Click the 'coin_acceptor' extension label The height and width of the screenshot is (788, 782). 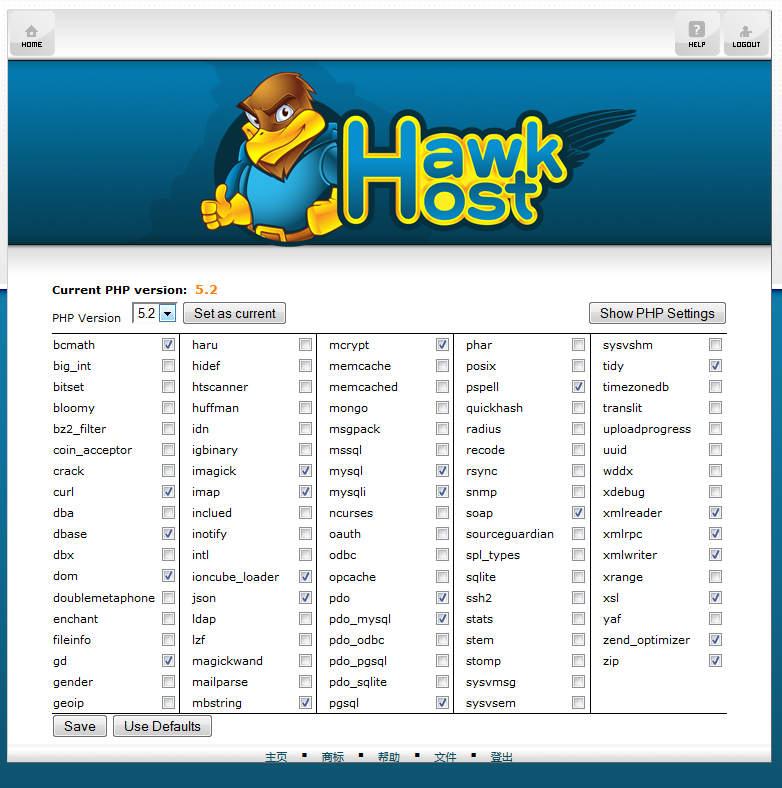(92, 450)
